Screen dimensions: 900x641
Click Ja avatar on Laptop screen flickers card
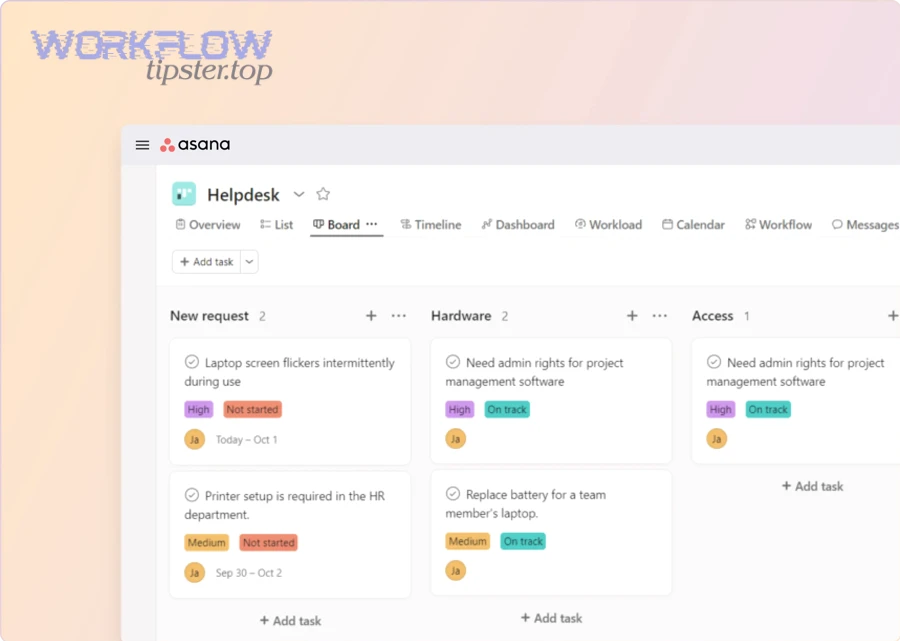point(195,440)
